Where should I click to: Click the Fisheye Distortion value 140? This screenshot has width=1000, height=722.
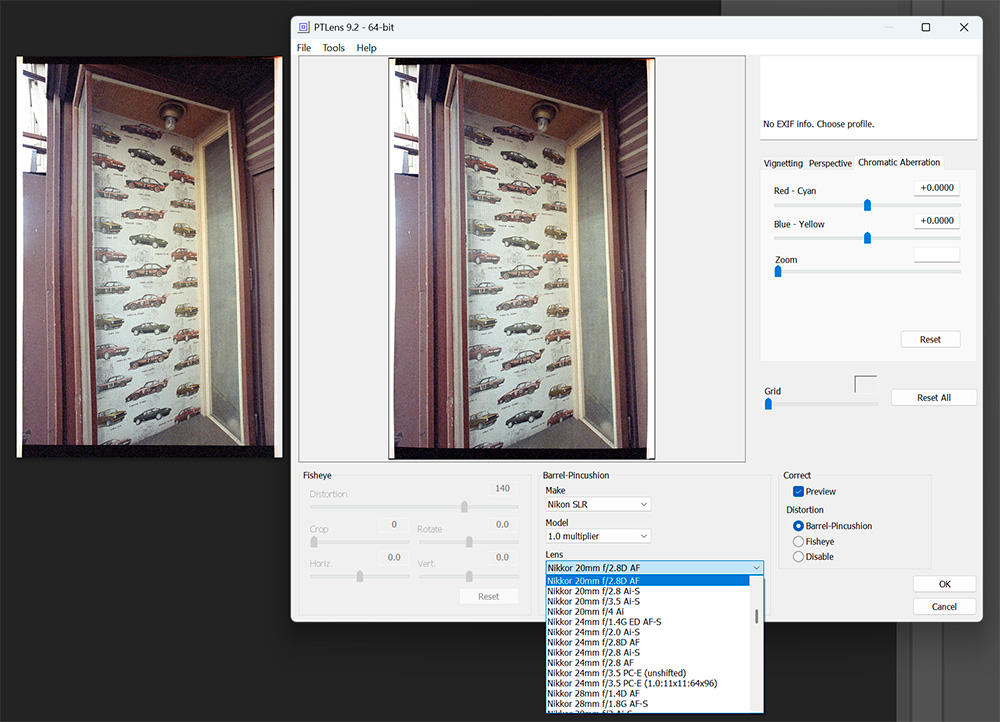(503, 489)
